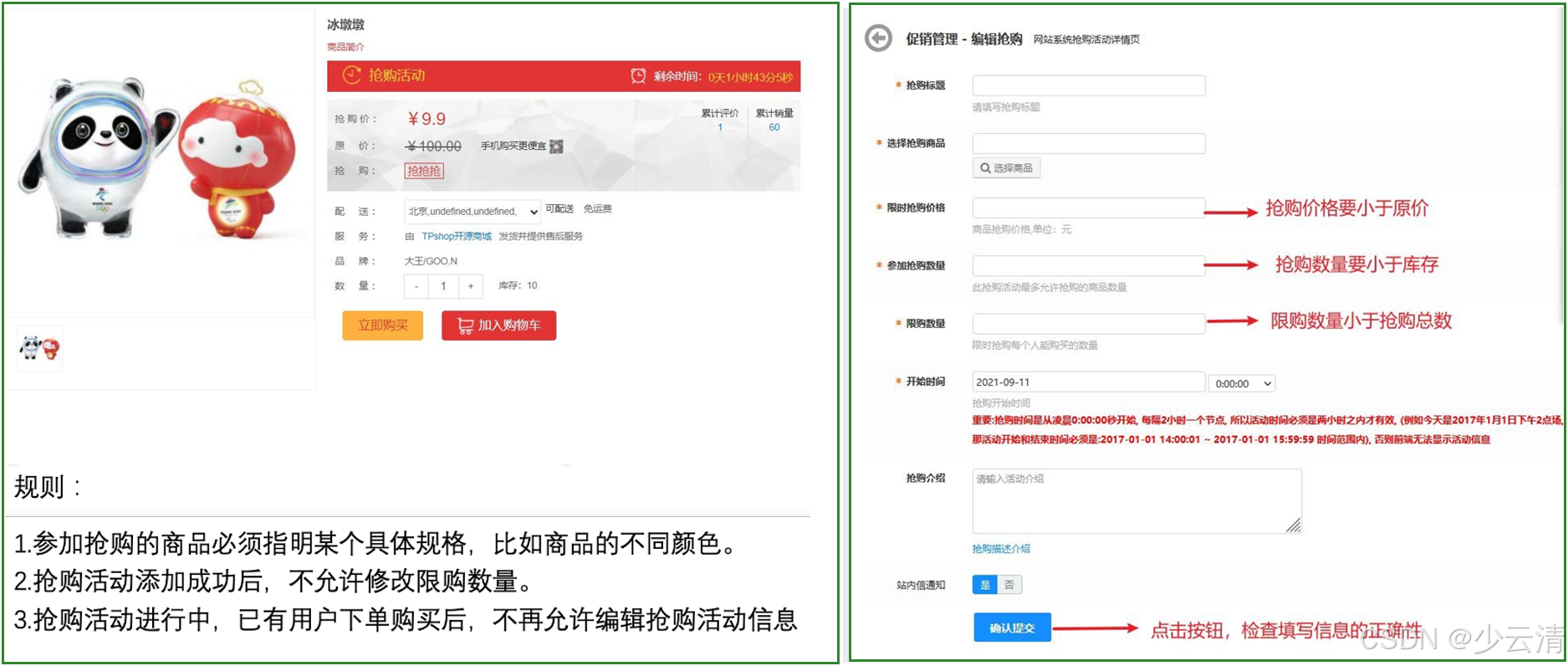The height and width of the screenshot is (666, 1568).
Task: Click the 库存: 10 stock text
Action: point(518,285)
